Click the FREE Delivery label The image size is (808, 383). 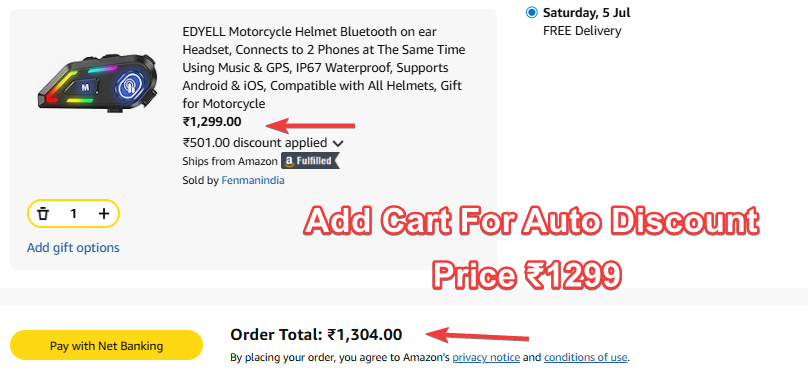582,31
